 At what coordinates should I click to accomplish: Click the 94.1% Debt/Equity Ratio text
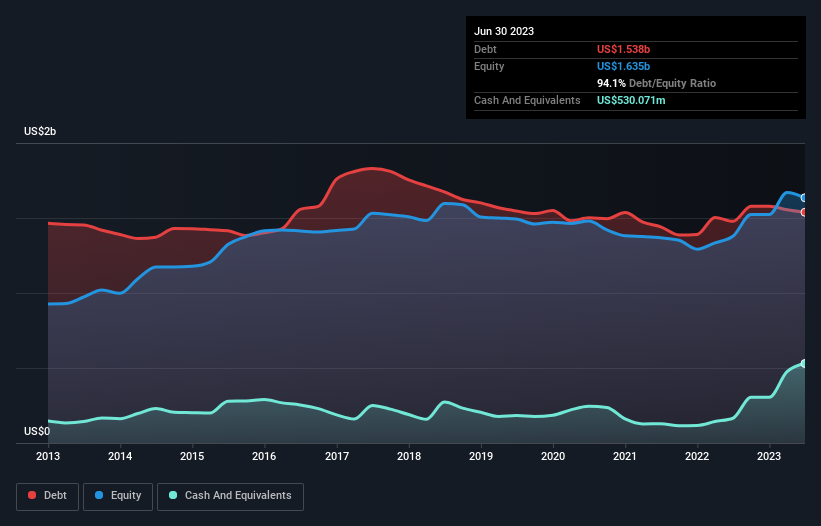coord(656,83)
